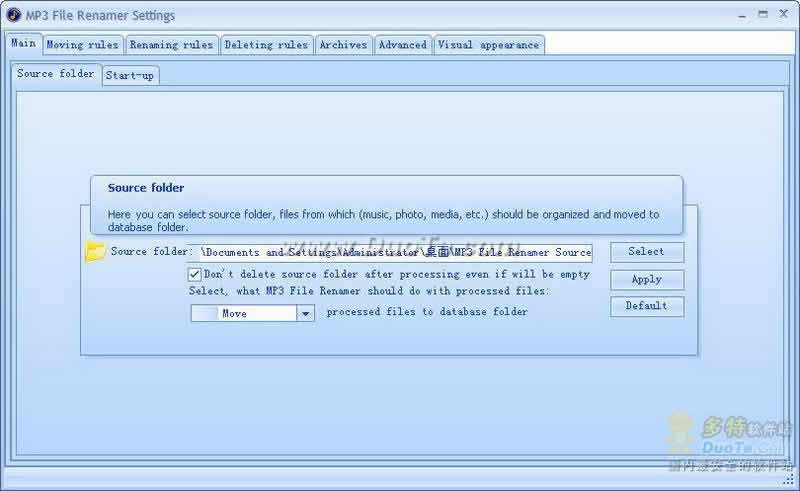
Task: Select the Start-up sub-tab
Action: (x=130, y=76)
